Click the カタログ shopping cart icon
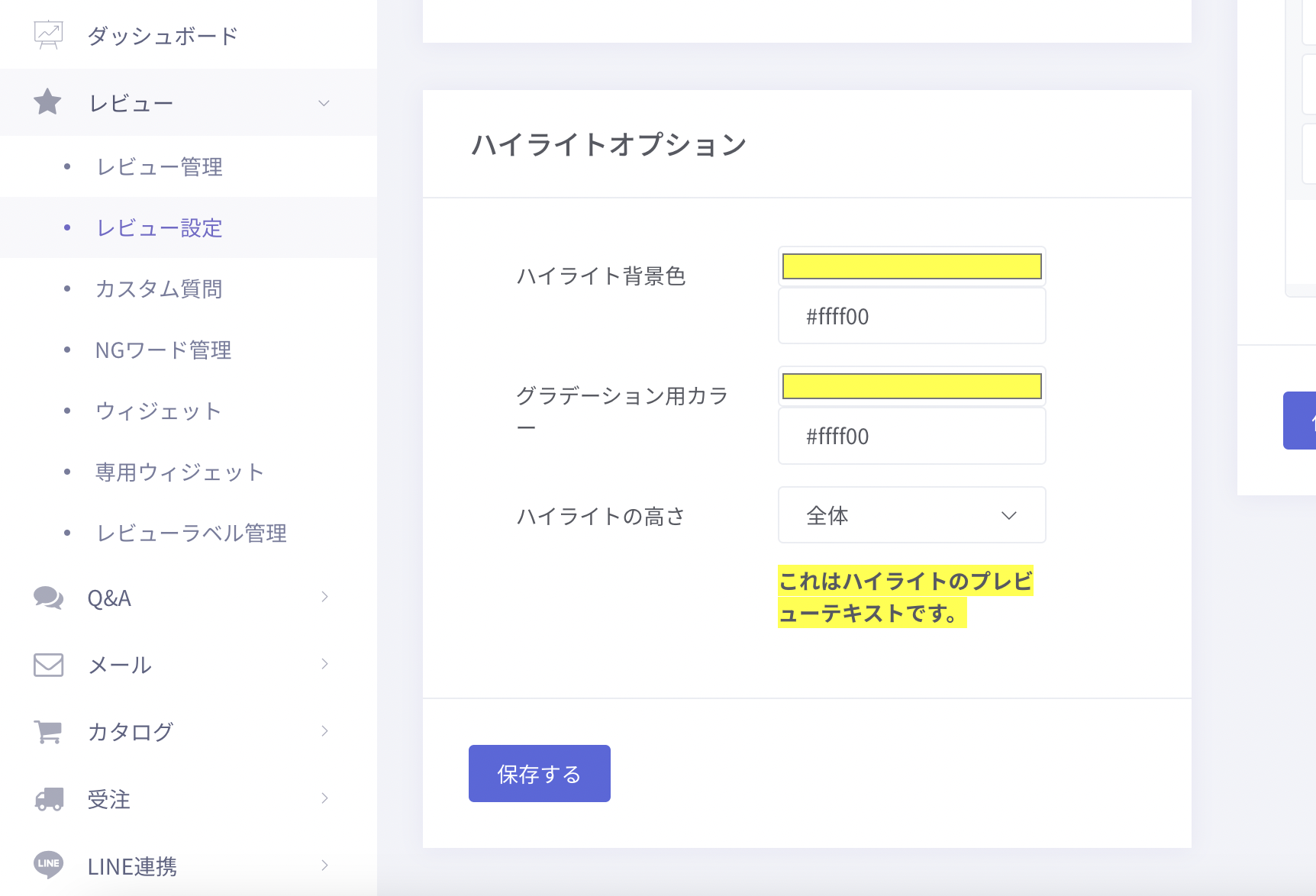The image size is (1316, 896). (x=48, y=731)
